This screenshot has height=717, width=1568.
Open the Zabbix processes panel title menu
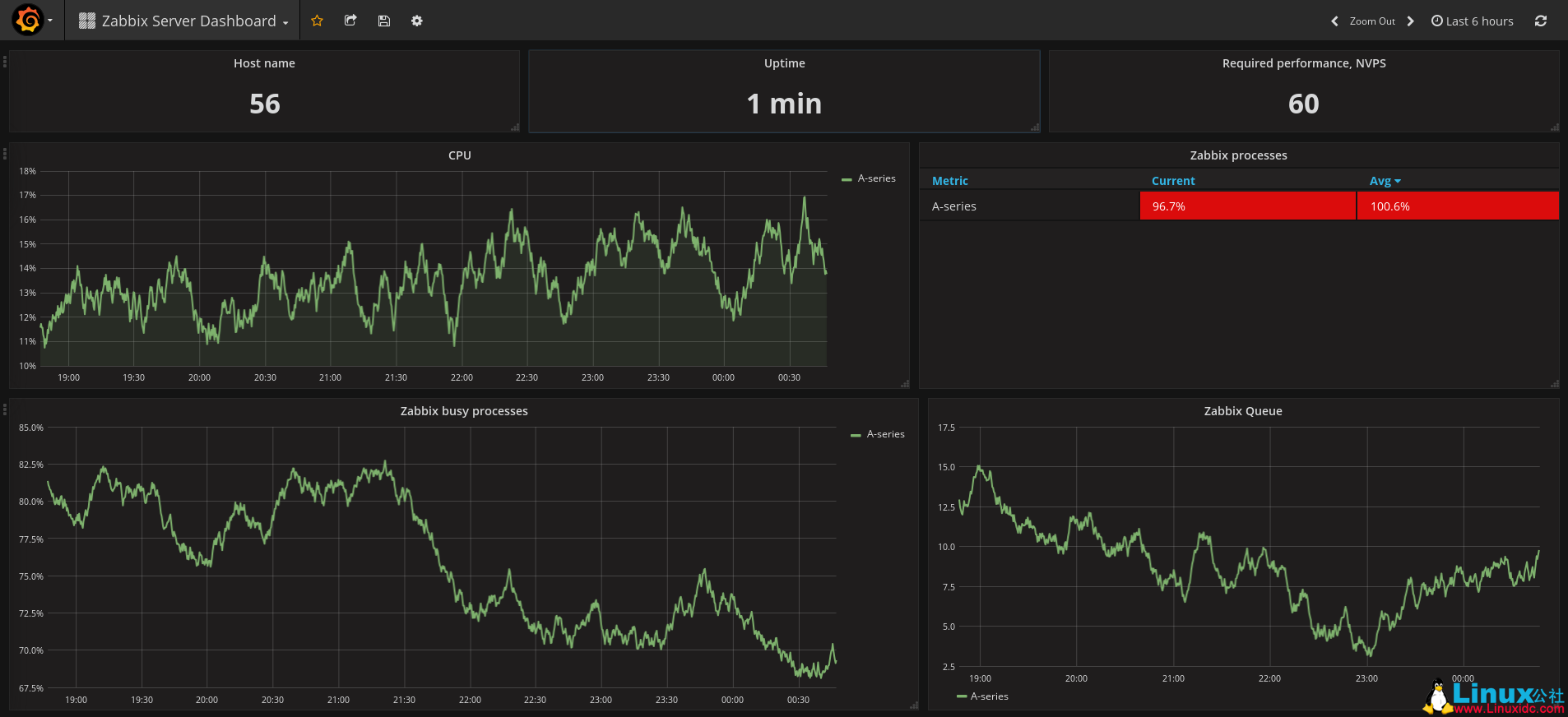coord(1239,155)
